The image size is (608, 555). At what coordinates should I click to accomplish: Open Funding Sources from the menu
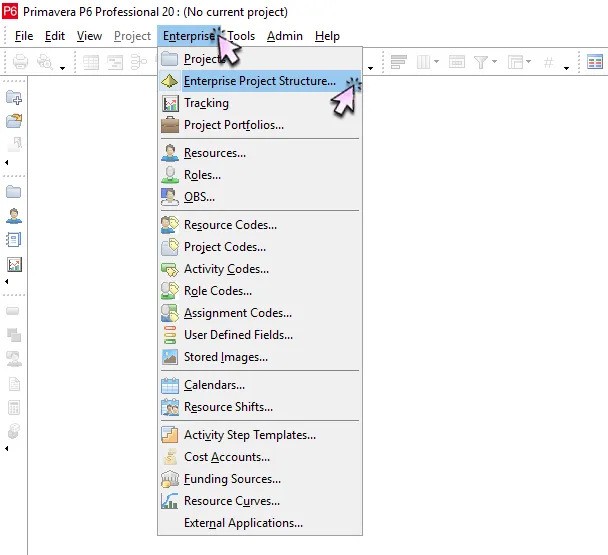tap(260, 479)
